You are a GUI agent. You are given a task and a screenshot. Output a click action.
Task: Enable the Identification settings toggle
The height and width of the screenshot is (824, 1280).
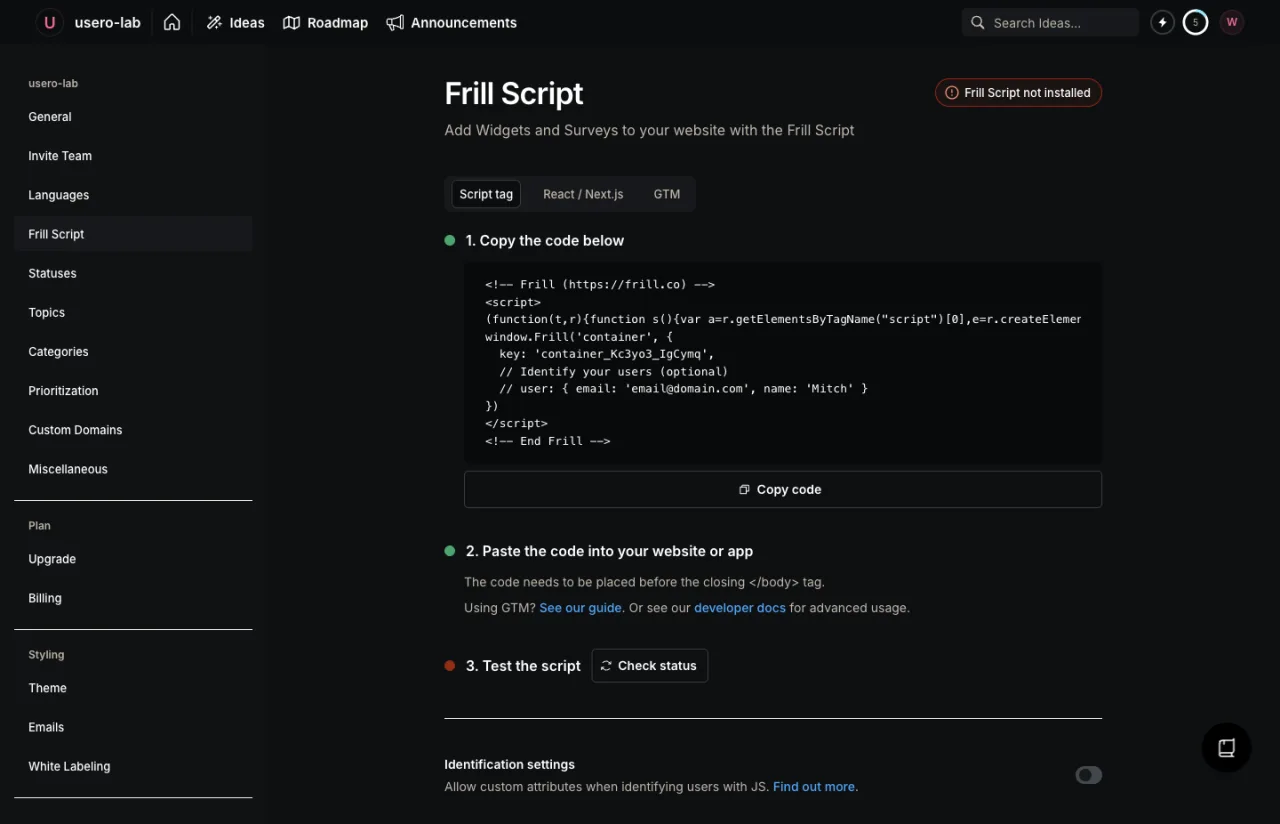point(1088,775)
